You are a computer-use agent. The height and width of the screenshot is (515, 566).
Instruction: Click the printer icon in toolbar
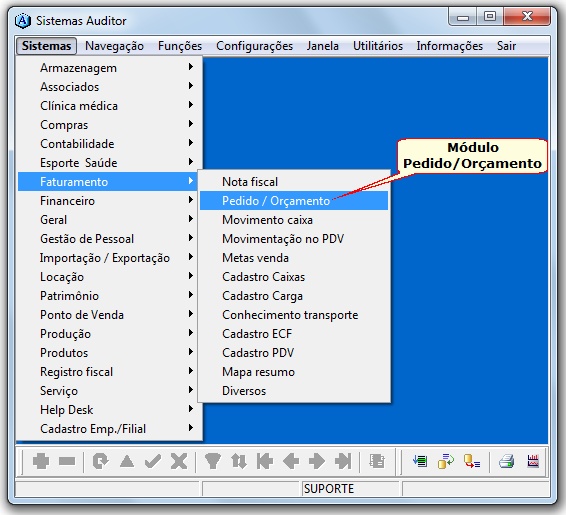(x=506, y=461)
